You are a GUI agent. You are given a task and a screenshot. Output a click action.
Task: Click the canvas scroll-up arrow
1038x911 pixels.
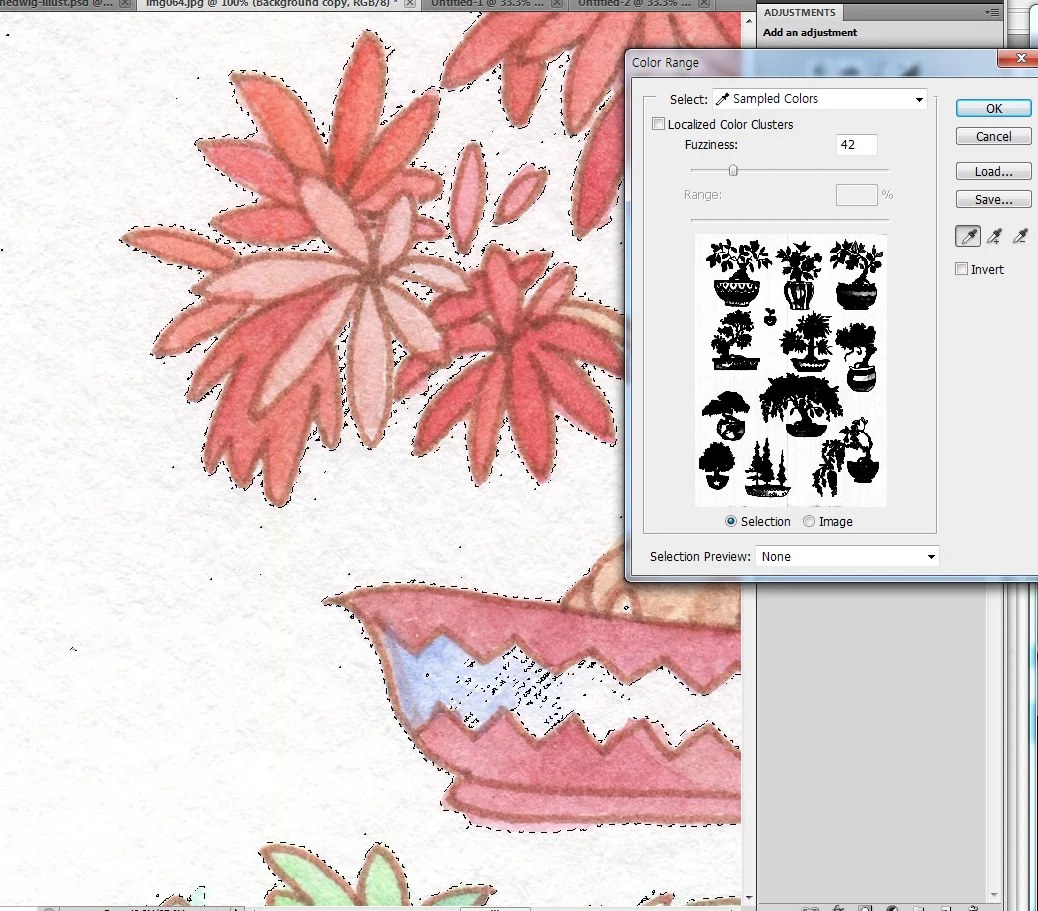pyautogui.click(x=749, y=21)
